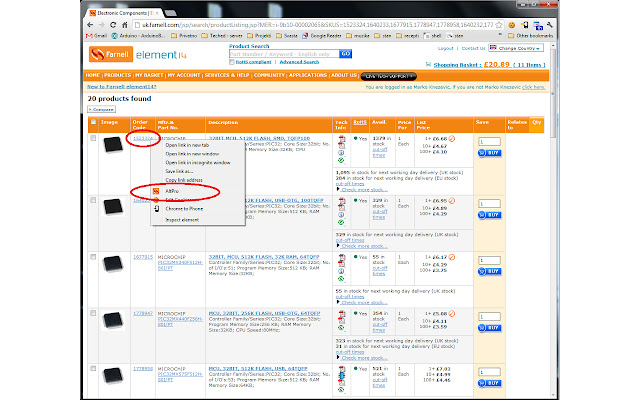Open the Change Country dropdown
The height and width of the screenshot is (400, 640).
pyautogui.click(x=517, y=48)
